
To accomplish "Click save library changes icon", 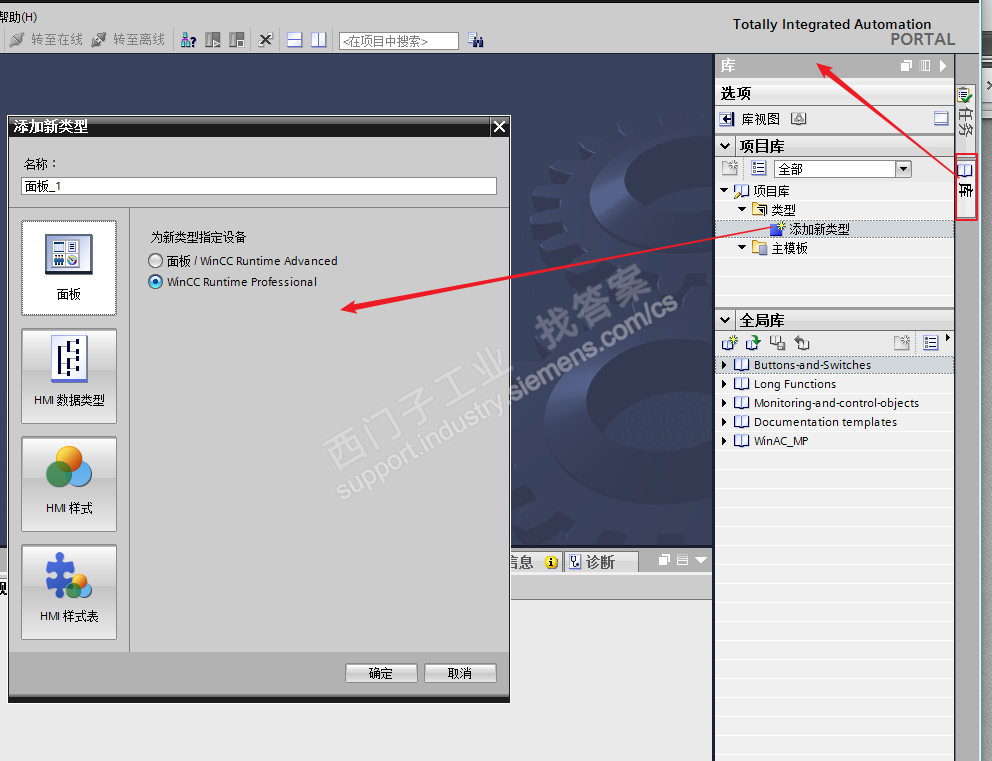I will pos(778,343).
